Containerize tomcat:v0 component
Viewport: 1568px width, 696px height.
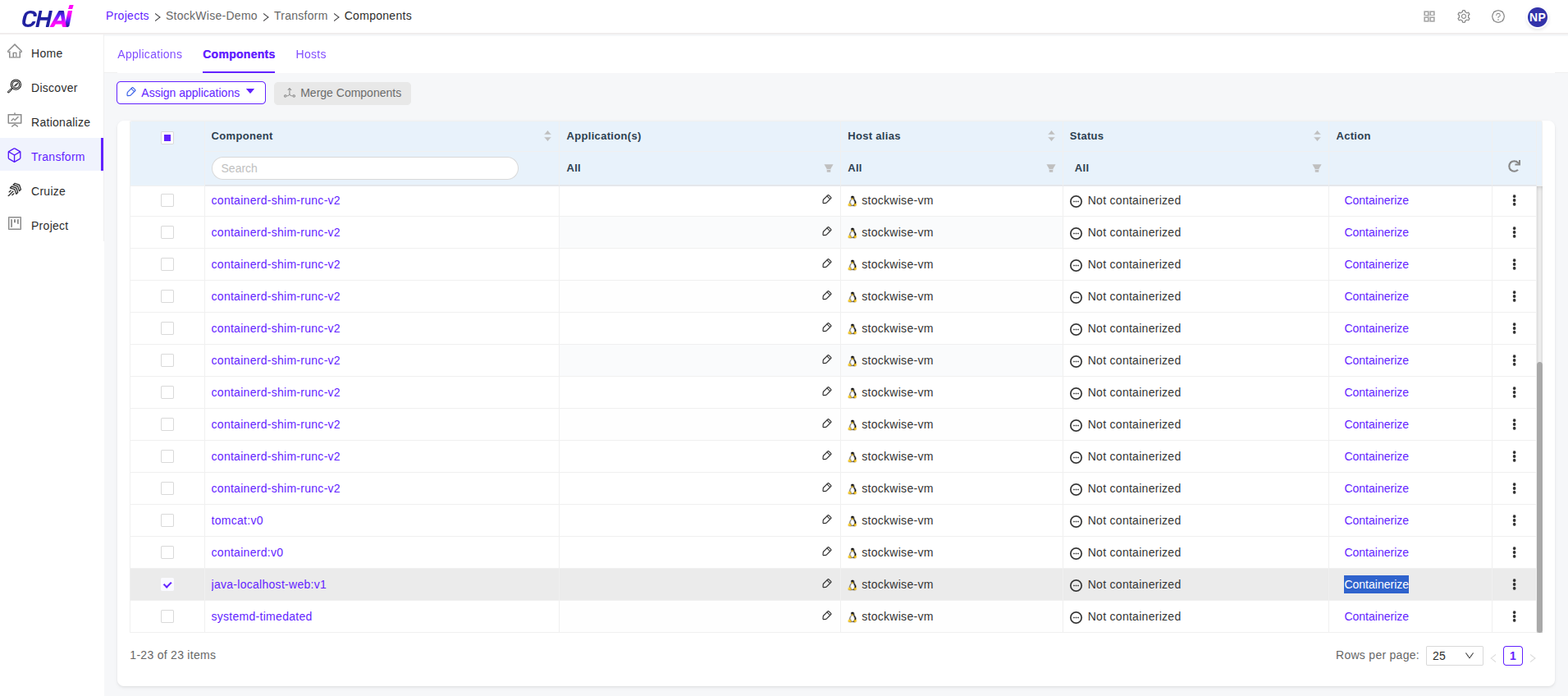pos(1376,520)
